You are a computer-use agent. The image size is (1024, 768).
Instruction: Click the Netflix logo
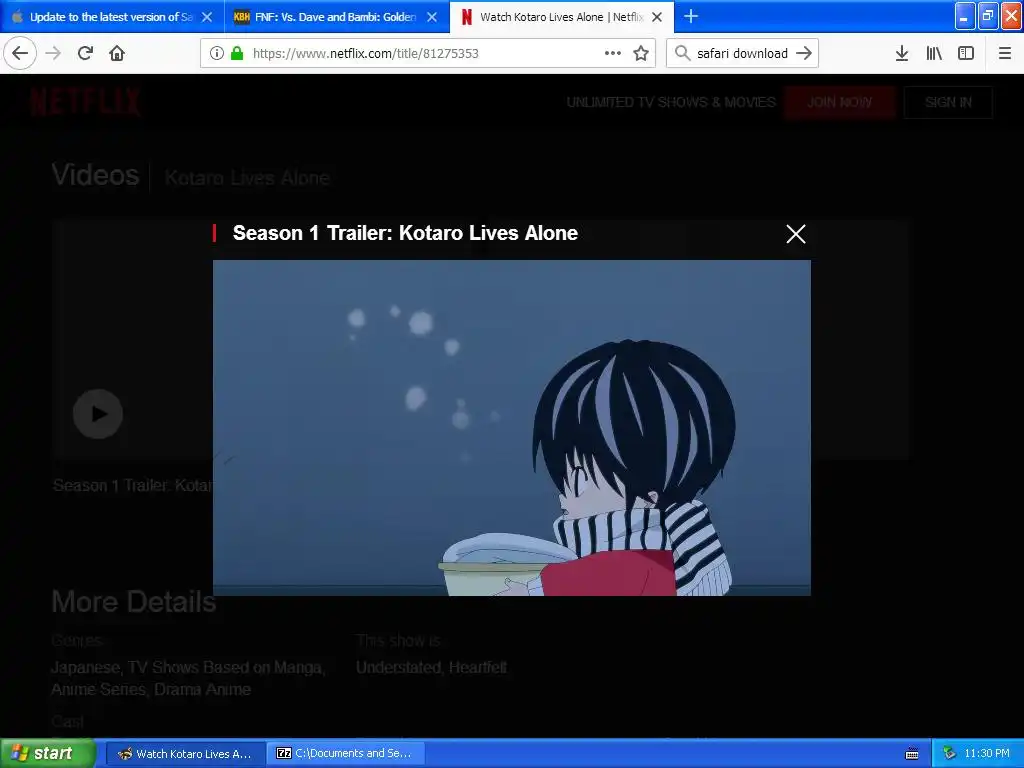[86, 102]
